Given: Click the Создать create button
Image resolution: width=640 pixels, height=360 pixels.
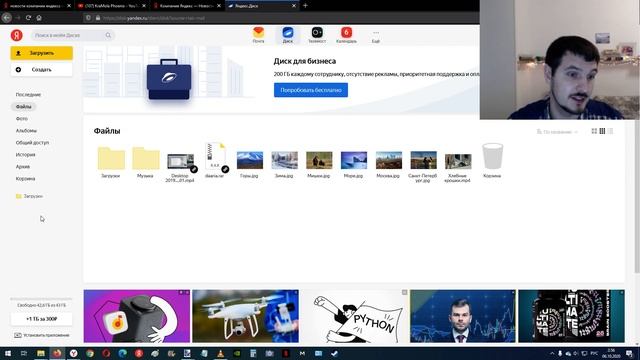Looking at the screenshot, I should [41, 69].
